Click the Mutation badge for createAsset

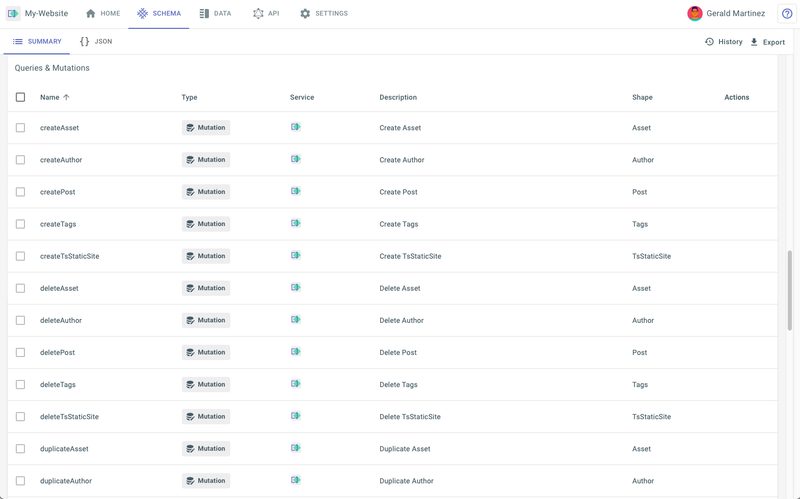(x=206, y=128)
